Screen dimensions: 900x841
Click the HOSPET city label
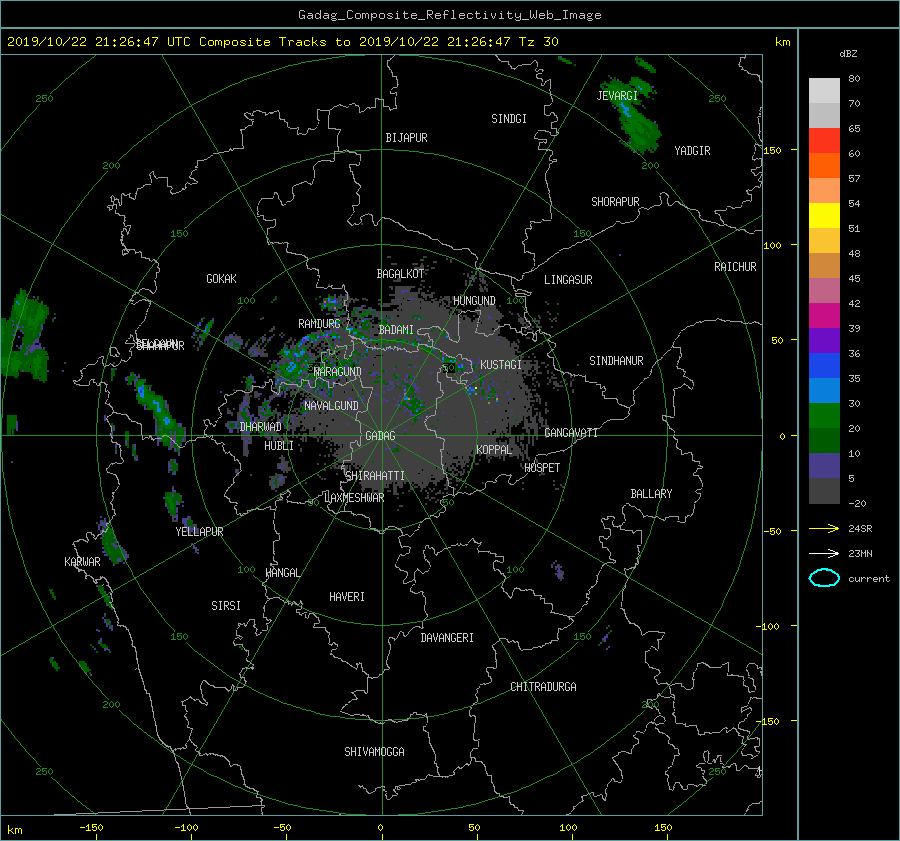coord(542,468)
